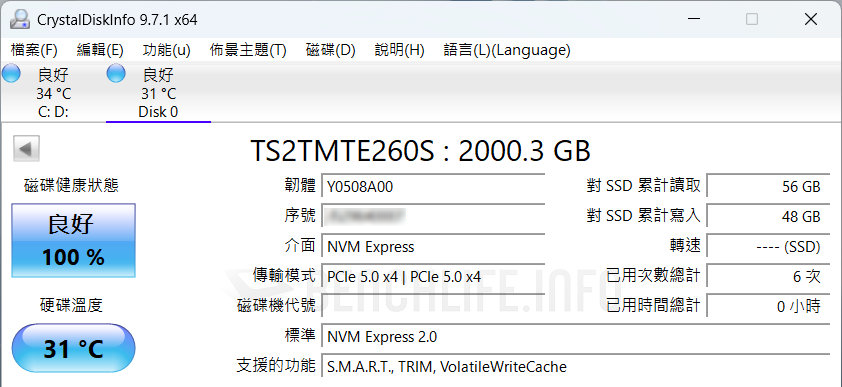The height and width of the screenshot is (387, 842).
Task: Open the 編輯(E) menu
Action: [x=100, y=50]
